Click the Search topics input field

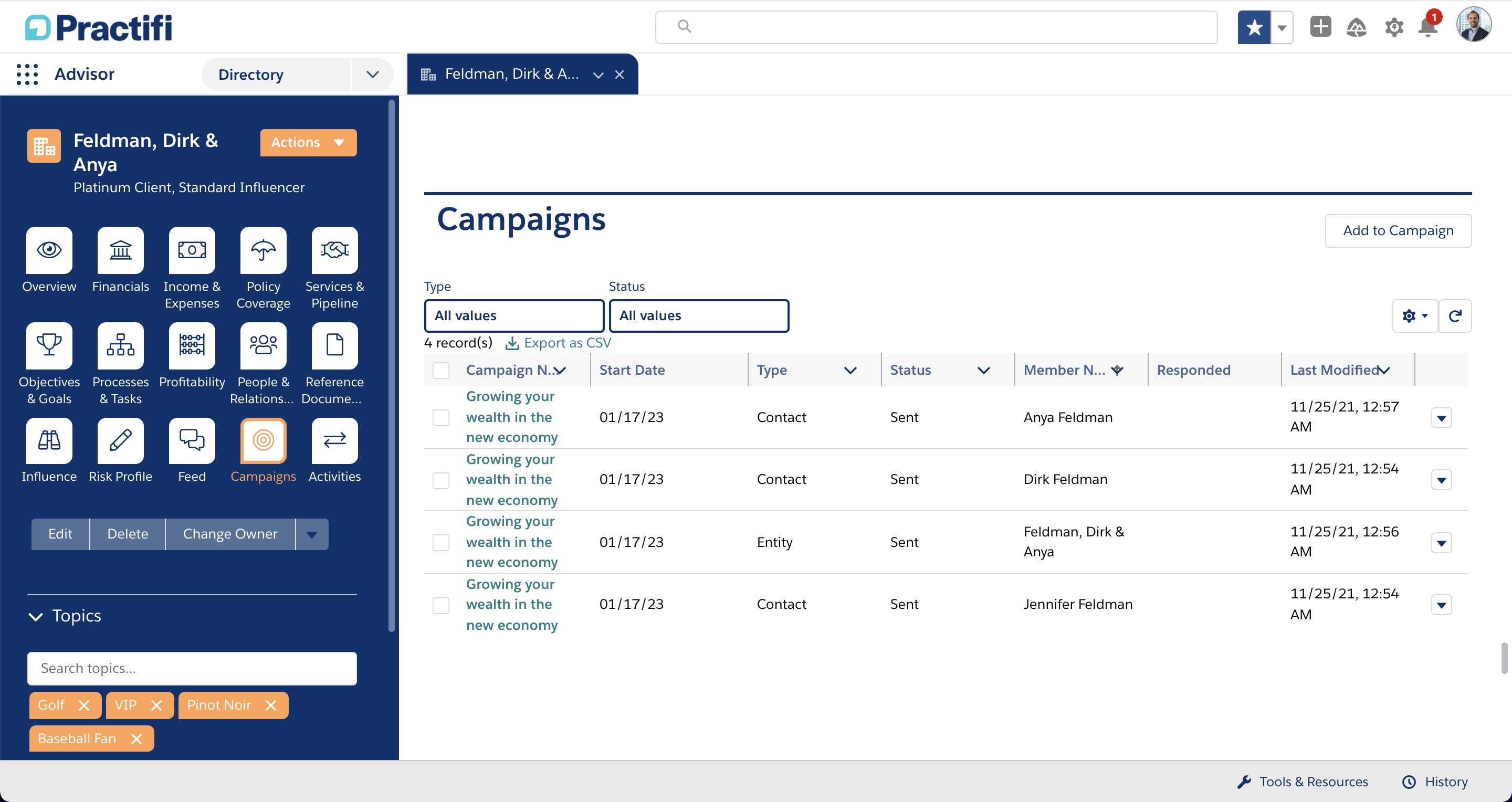pos(192,669)
